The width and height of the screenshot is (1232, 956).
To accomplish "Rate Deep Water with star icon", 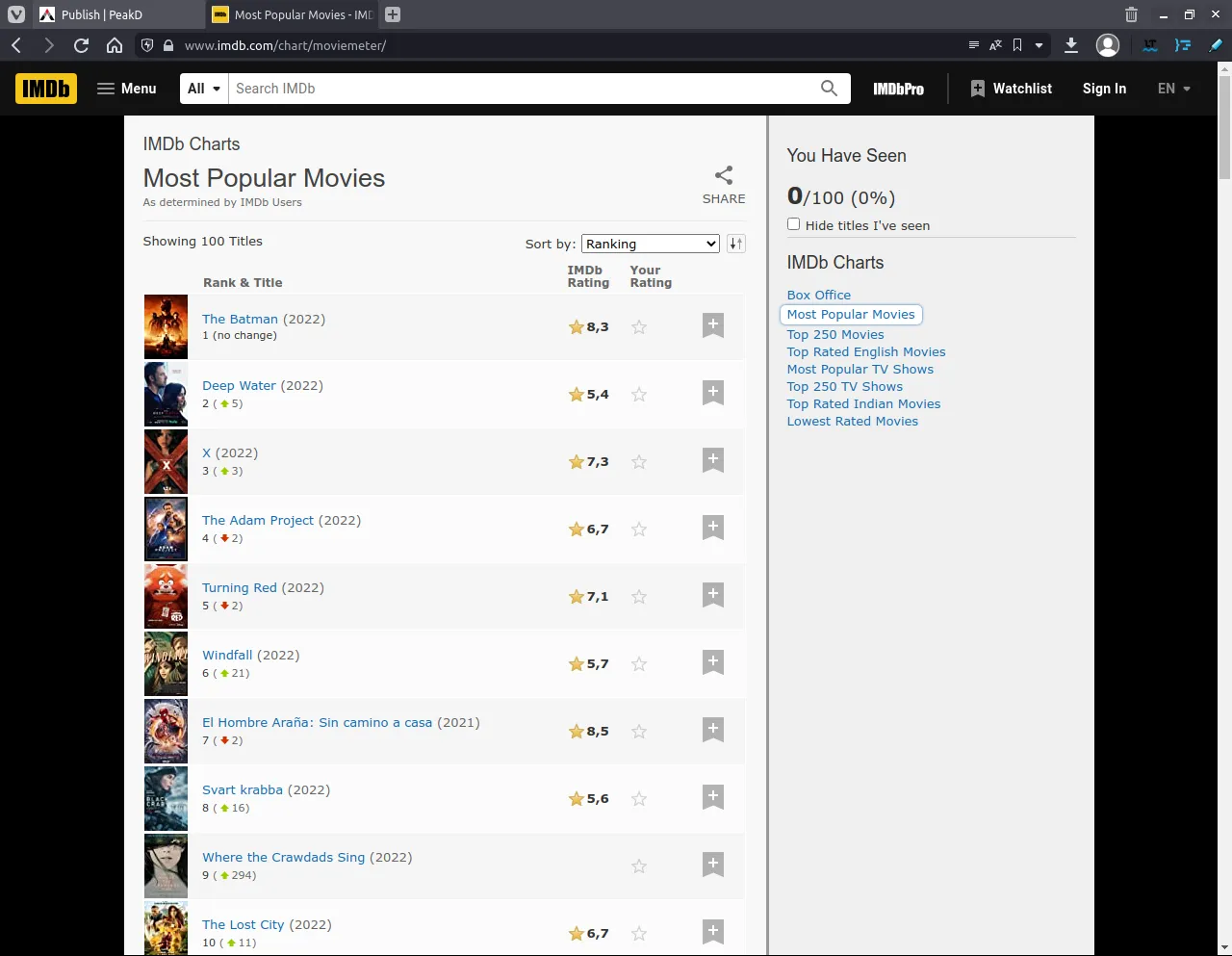I will pos(639,395).
